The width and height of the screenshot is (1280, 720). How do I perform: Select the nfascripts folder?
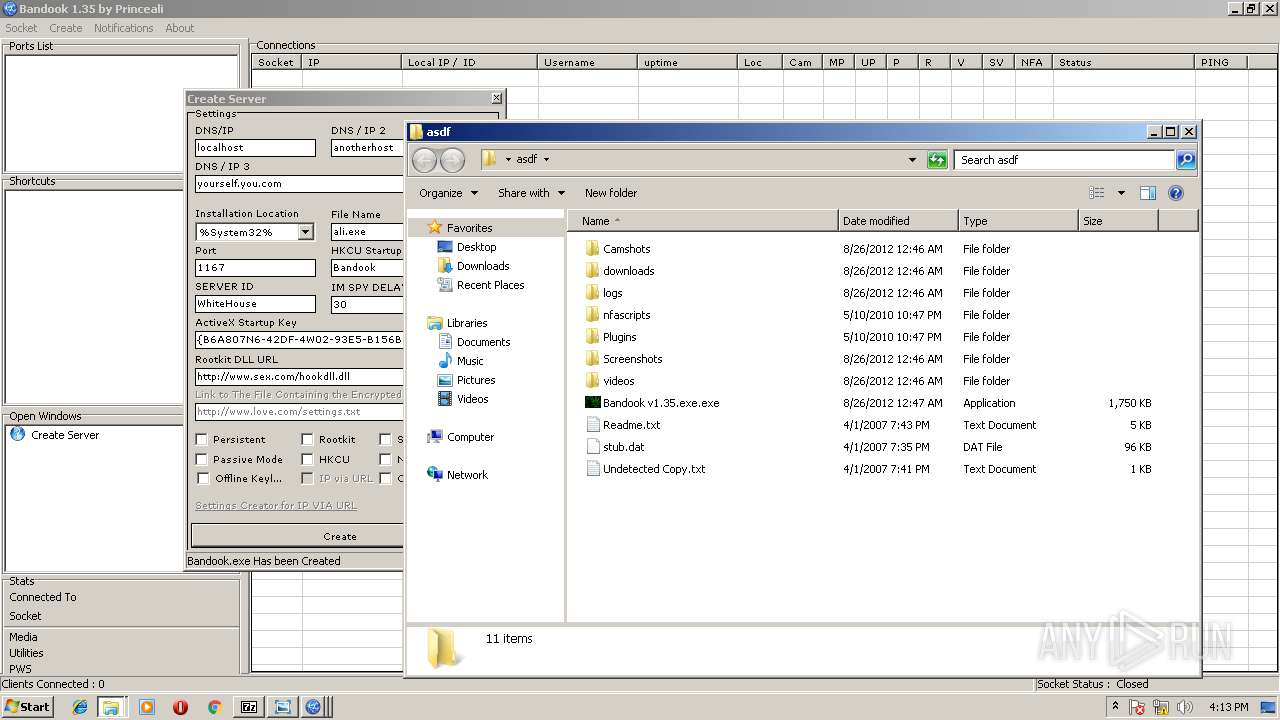coord(626,315)
